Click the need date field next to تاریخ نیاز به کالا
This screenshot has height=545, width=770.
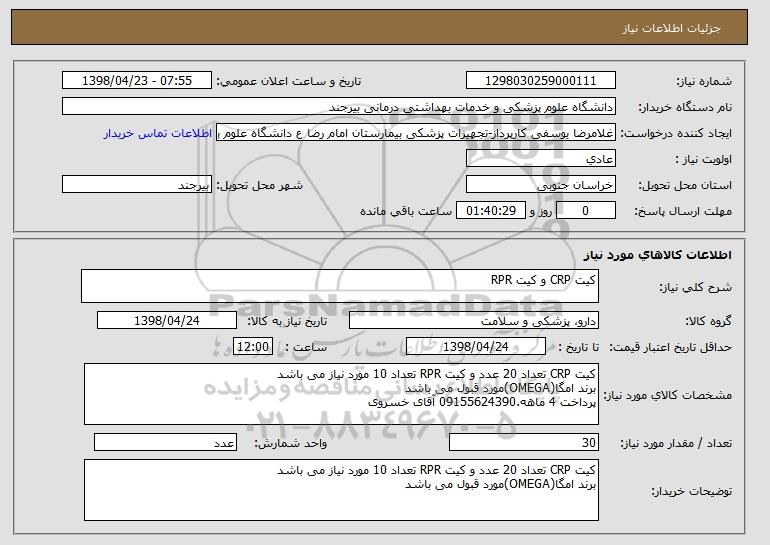tap(167, 321)
